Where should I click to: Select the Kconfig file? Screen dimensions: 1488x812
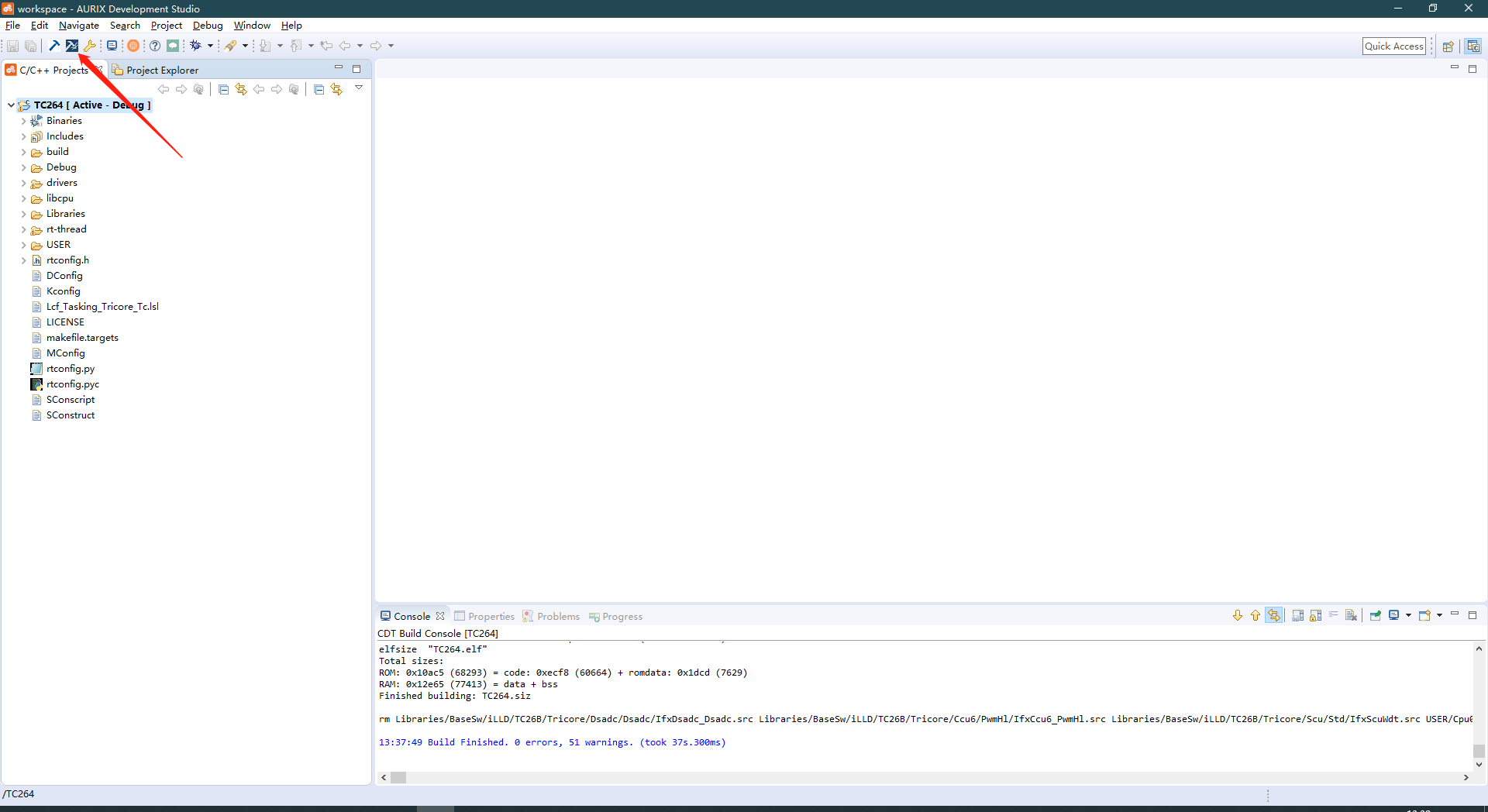pyautogui.click(x=64, y=291)
